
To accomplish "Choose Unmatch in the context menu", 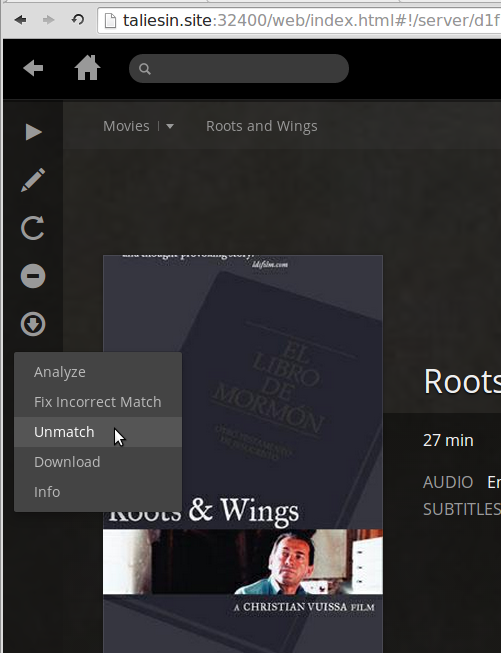I will 98,432.
